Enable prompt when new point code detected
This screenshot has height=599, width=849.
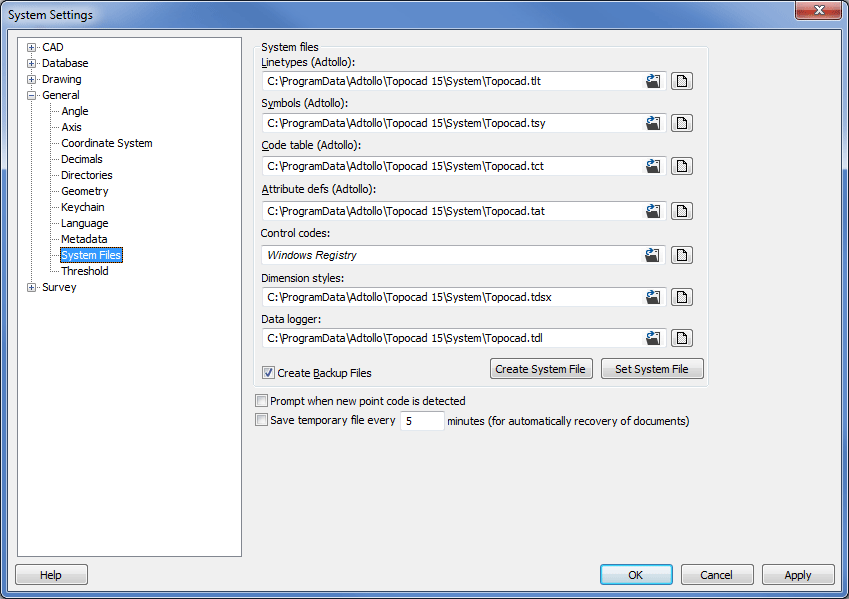pos(262,401)
